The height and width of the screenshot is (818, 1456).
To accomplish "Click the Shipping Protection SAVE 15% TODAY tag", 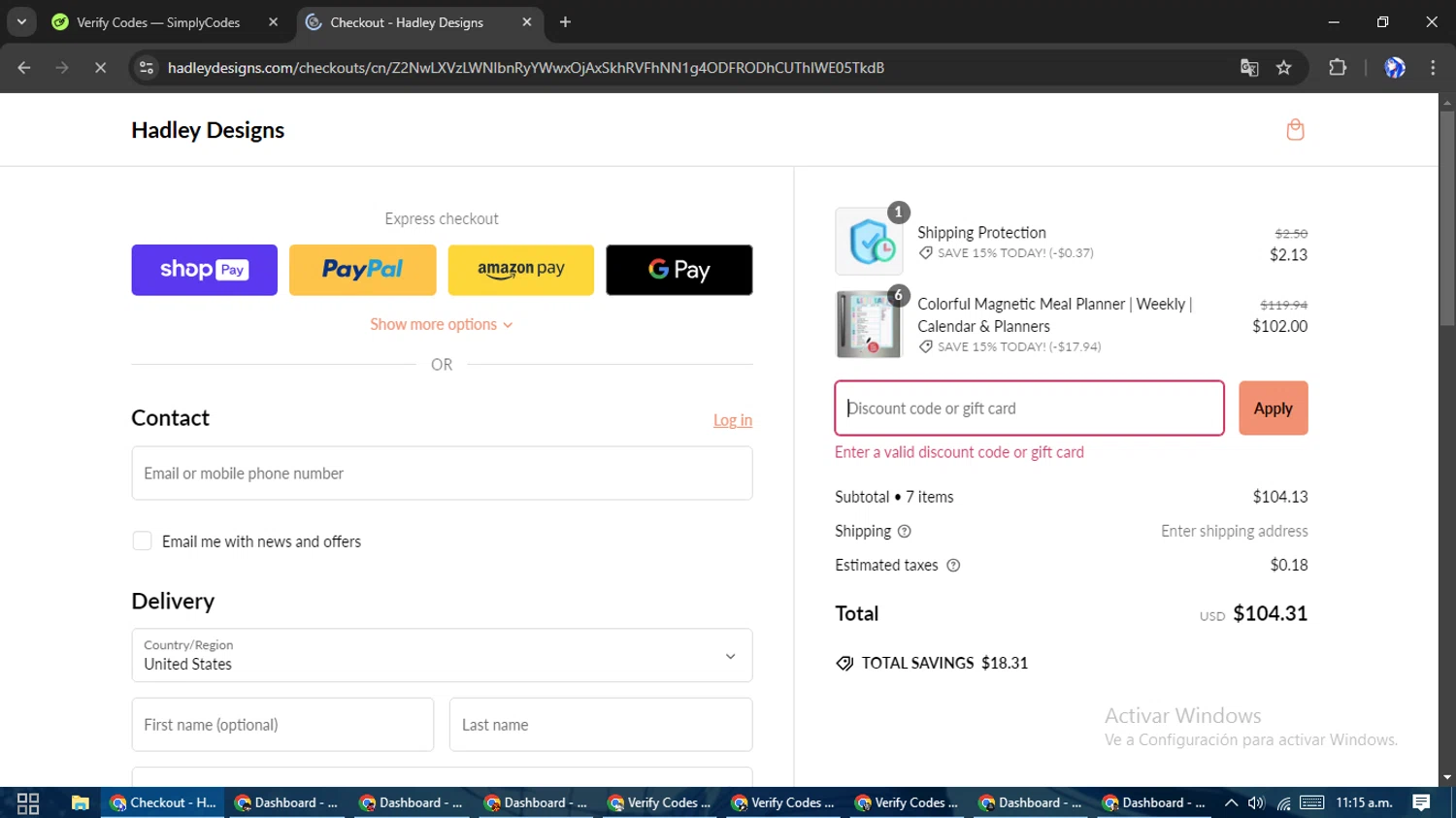I will tap(1006, 252).
